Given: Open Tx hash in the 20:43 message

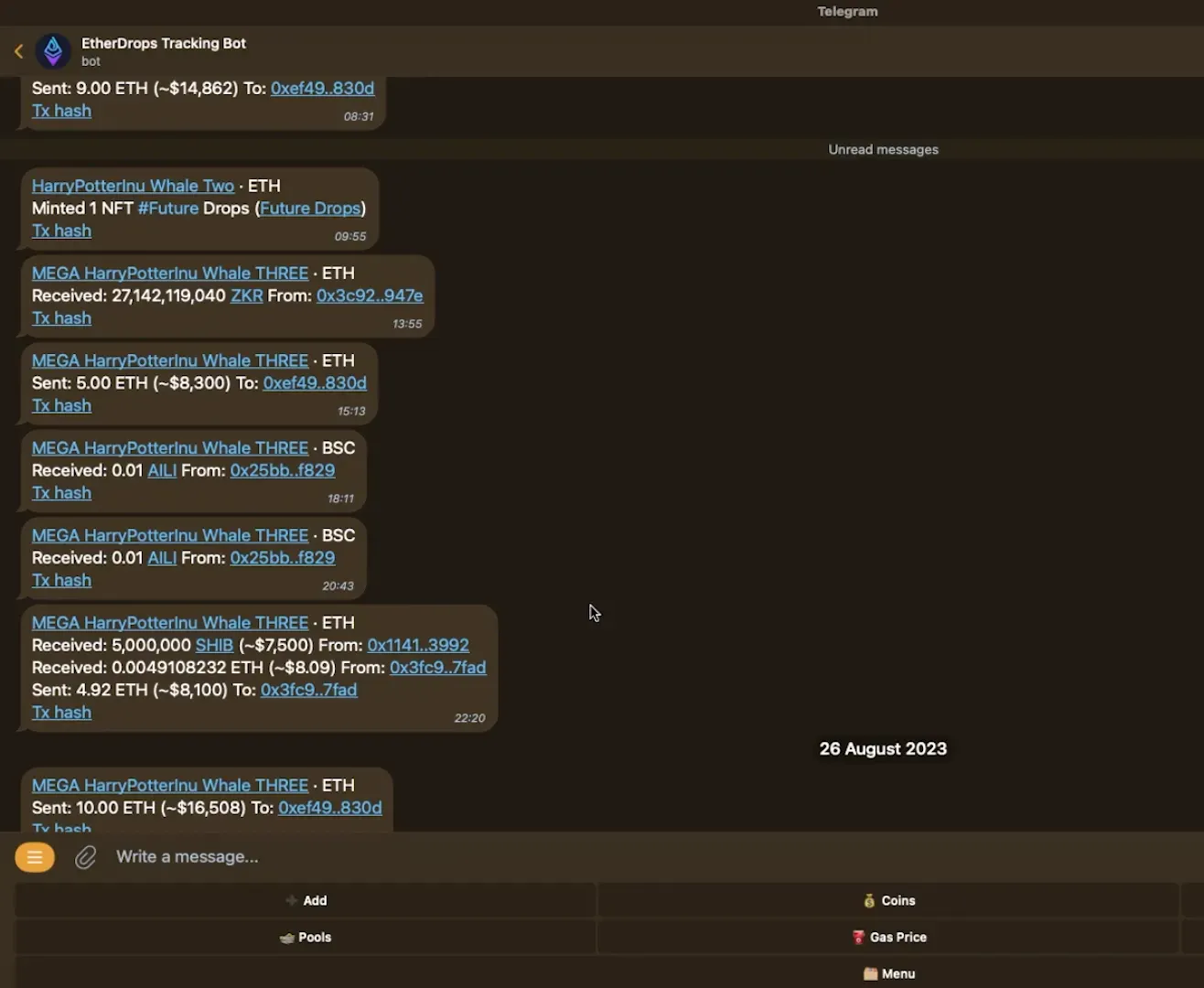Looking at the screenshot, I should (x=61, y=581).
